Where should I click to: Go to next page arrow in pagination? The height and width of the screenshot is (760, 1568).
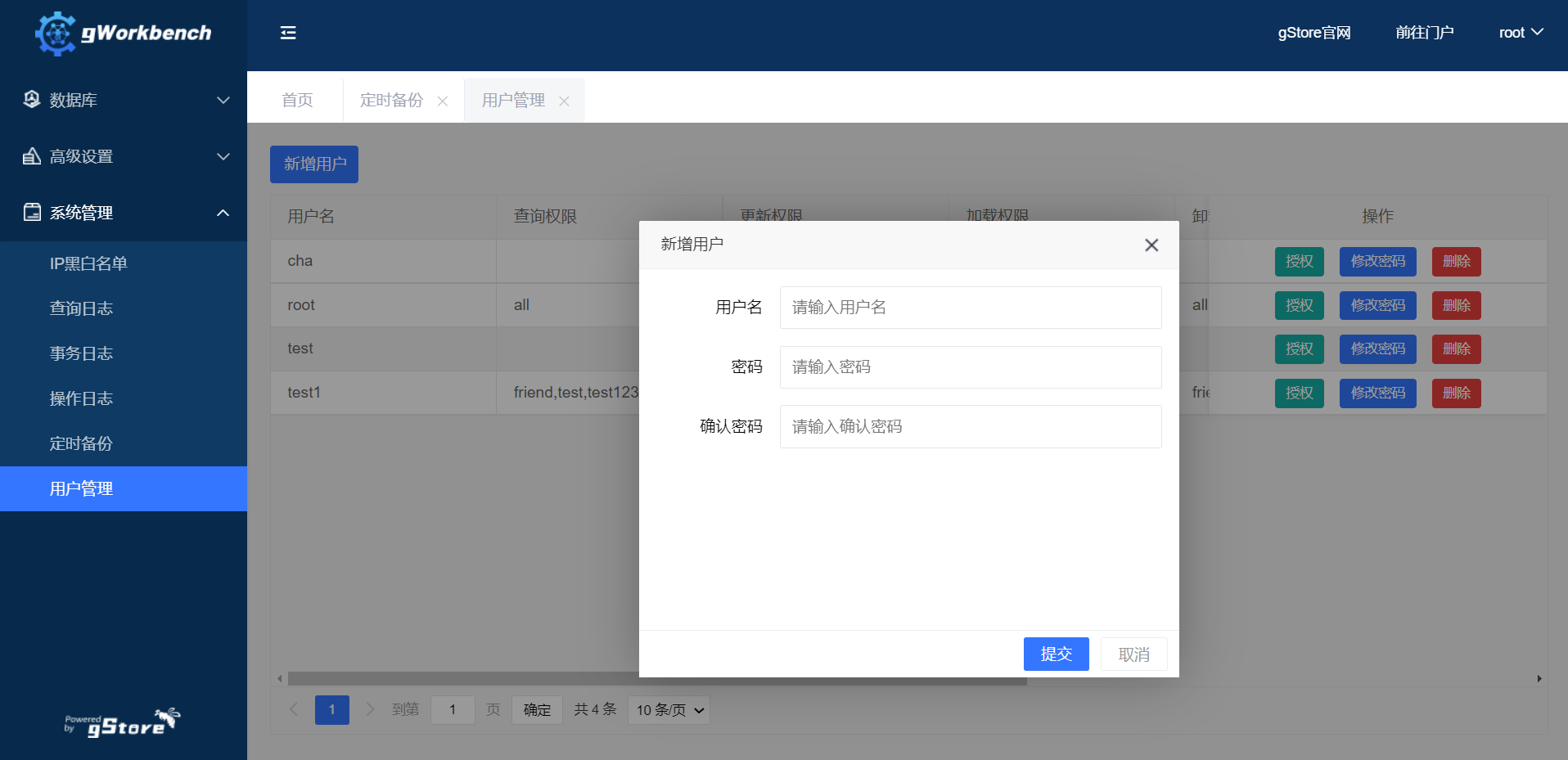click(x=370, y=709)
